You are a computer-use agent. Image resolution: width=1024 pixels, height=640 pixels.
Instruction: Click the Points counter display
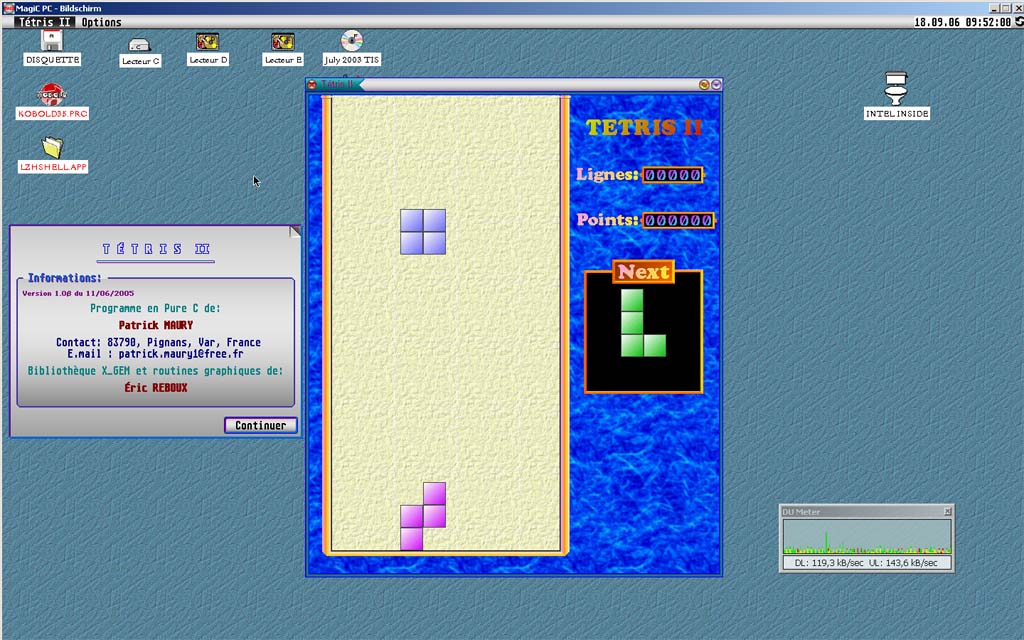point(679,220)
